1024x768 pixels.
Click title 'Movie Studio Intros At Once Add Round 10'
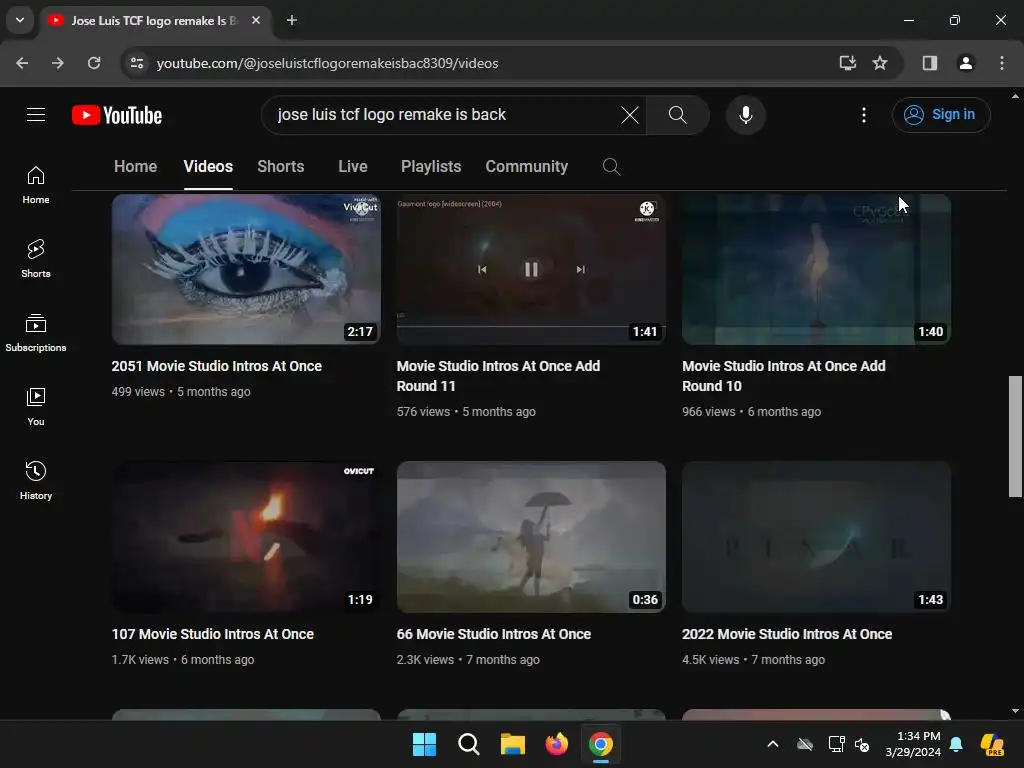(x=784, y=376)
